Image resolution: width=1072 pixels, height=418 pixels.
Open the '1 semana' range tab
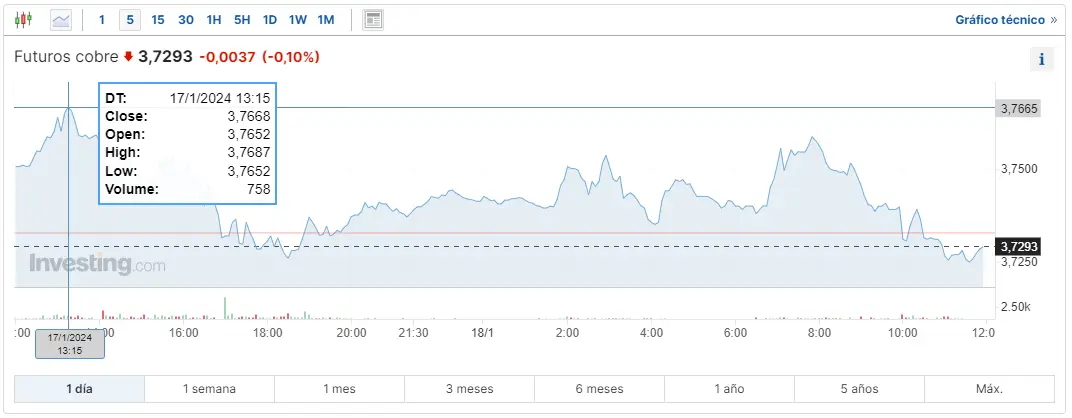[209, 389]
